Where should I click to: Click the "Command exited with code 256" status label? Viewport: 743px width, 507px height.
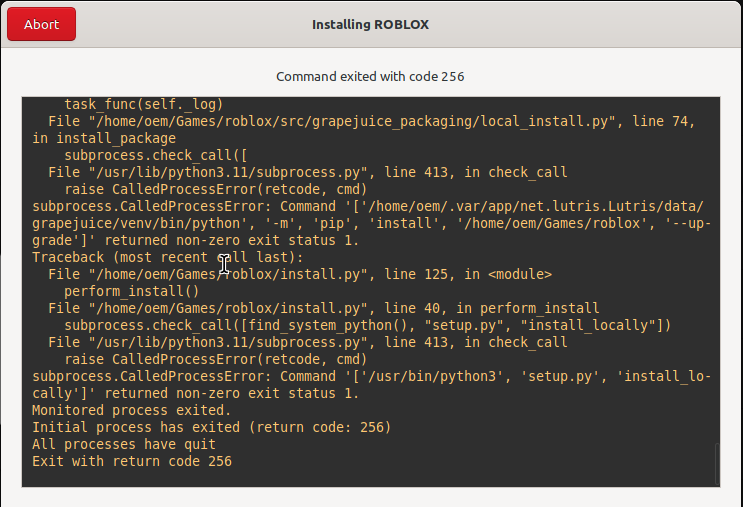click(x=370, y=76)
